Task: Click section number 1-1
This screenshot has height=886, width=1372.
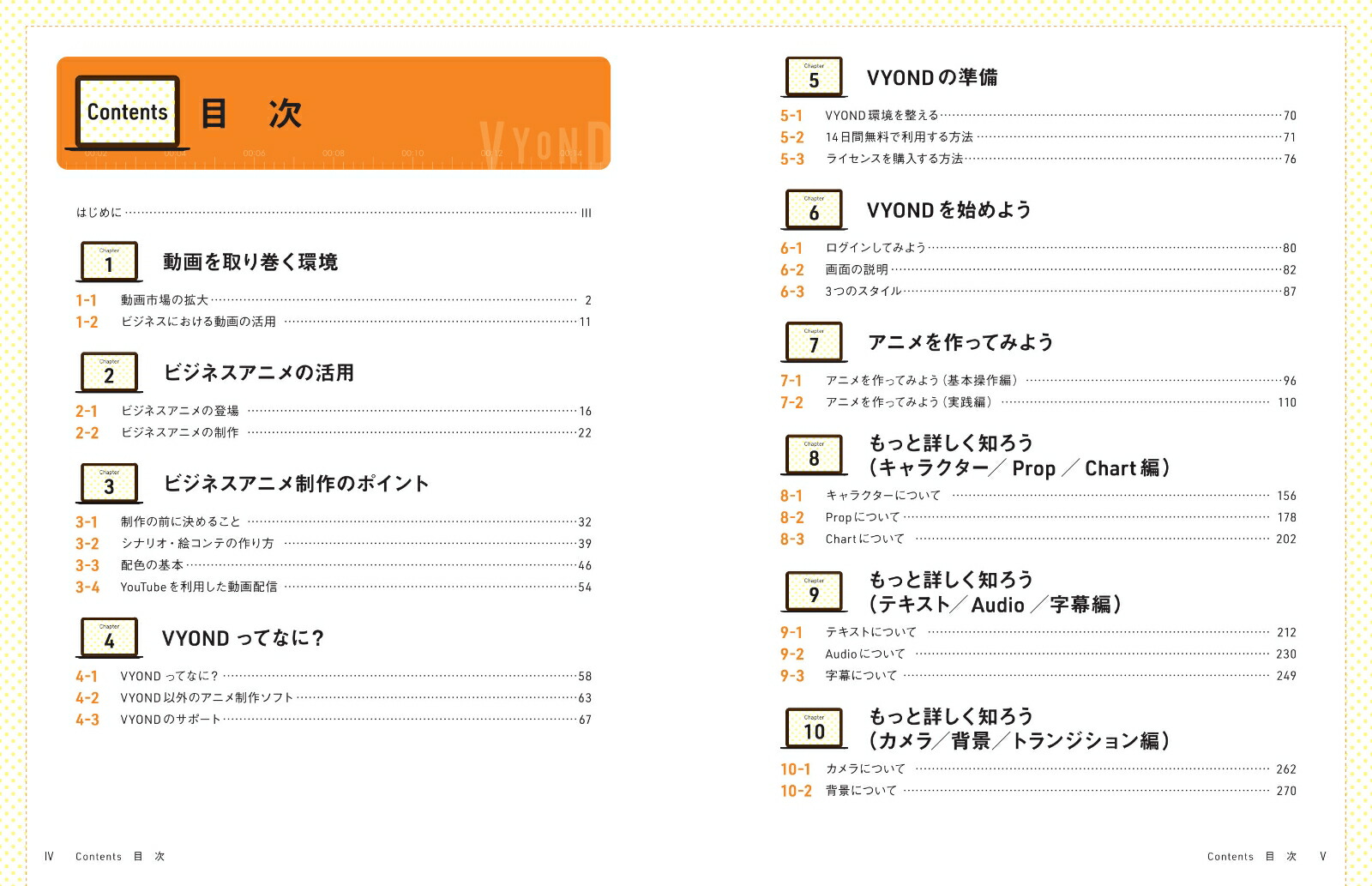Action: (86, 300)
